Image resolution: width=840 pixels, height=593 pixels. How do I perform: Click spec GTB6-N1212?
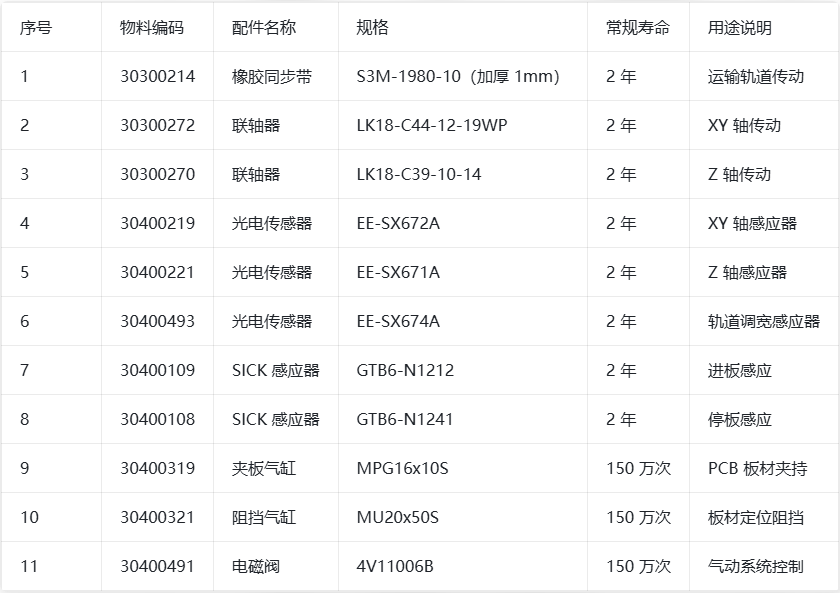pos(405,371)
